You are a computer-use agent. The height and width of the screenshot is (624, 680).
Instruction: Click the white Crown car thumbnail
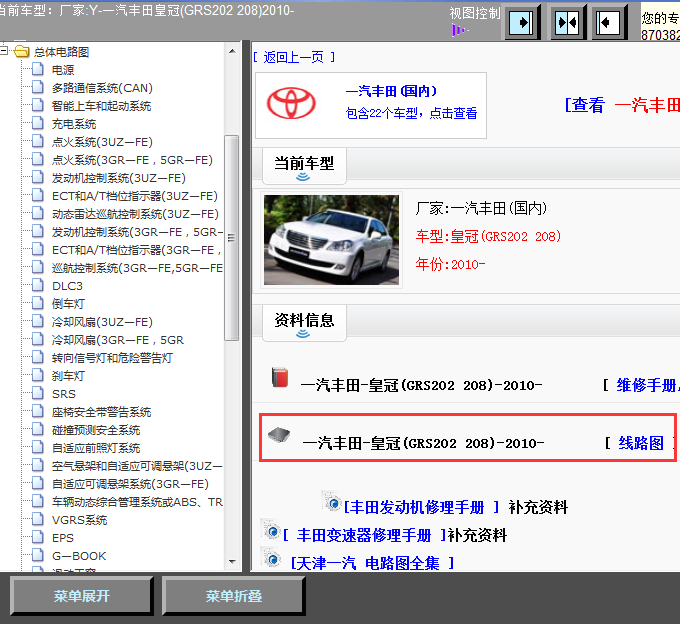(331, 240)
